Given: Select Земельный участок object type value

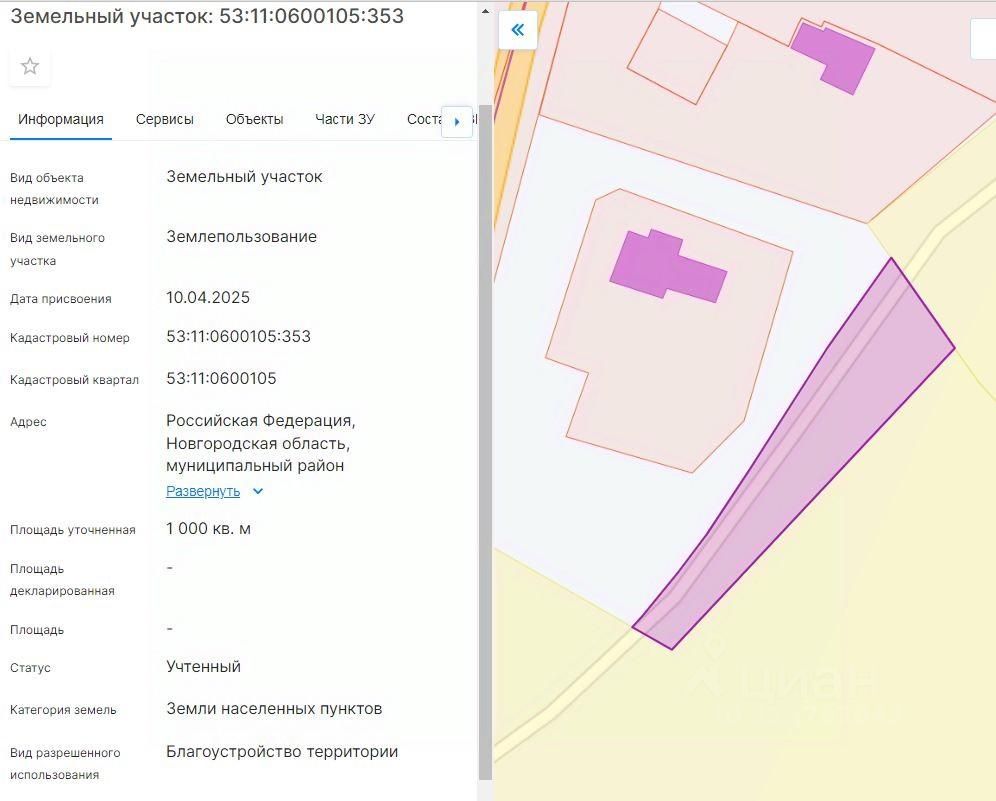Looking at the screenshot, I should click(x=244, y=177).
